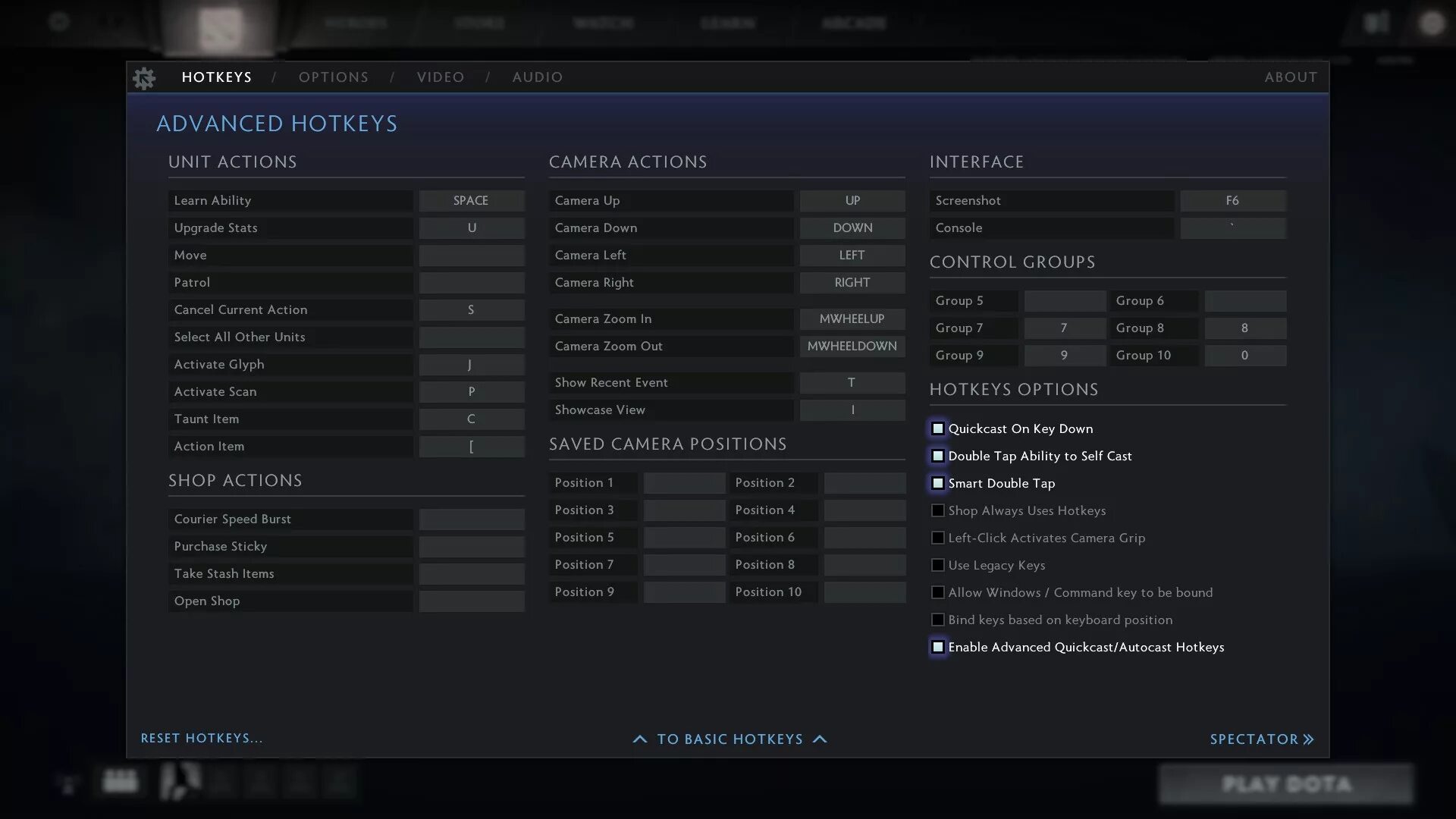Rebind Group 7 key field
The height and width of the screenshot is (819, 1456).
pyautogui.click(x=1065, y=328)
